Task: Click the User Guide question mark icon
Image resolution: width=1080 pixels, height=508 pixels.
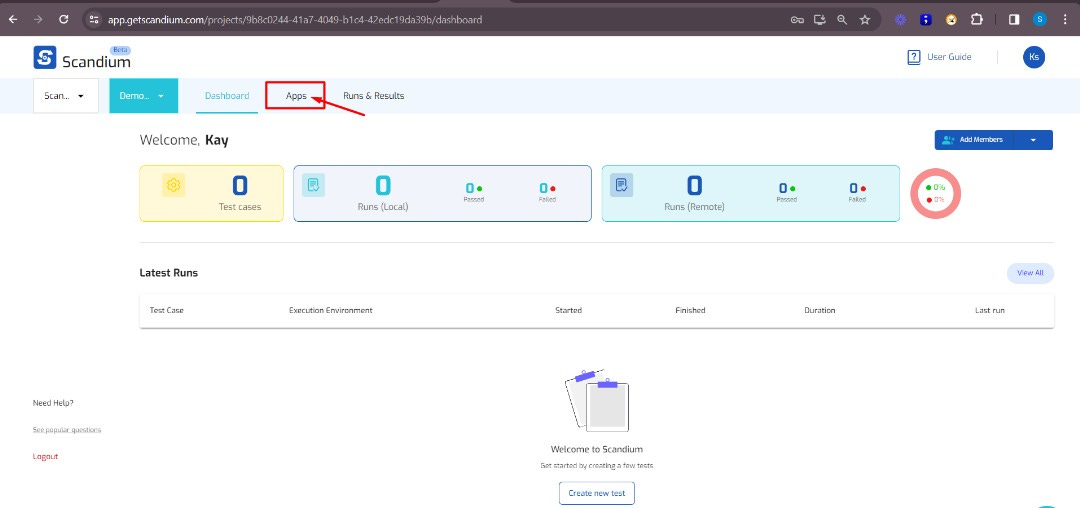Action: pyautogui.click(x=914, y=57)
